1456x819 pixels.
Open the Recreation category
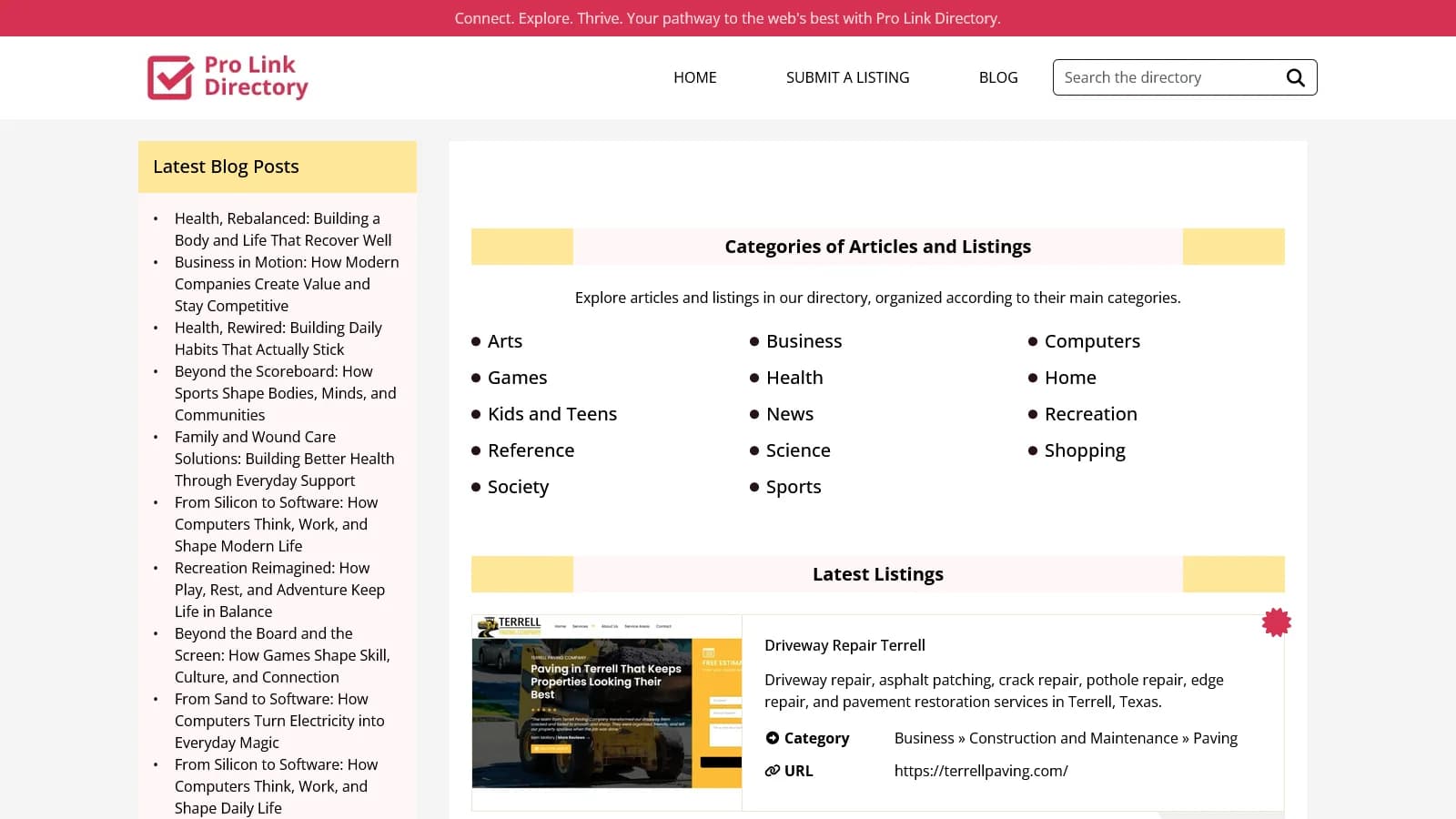[1090, 414]
